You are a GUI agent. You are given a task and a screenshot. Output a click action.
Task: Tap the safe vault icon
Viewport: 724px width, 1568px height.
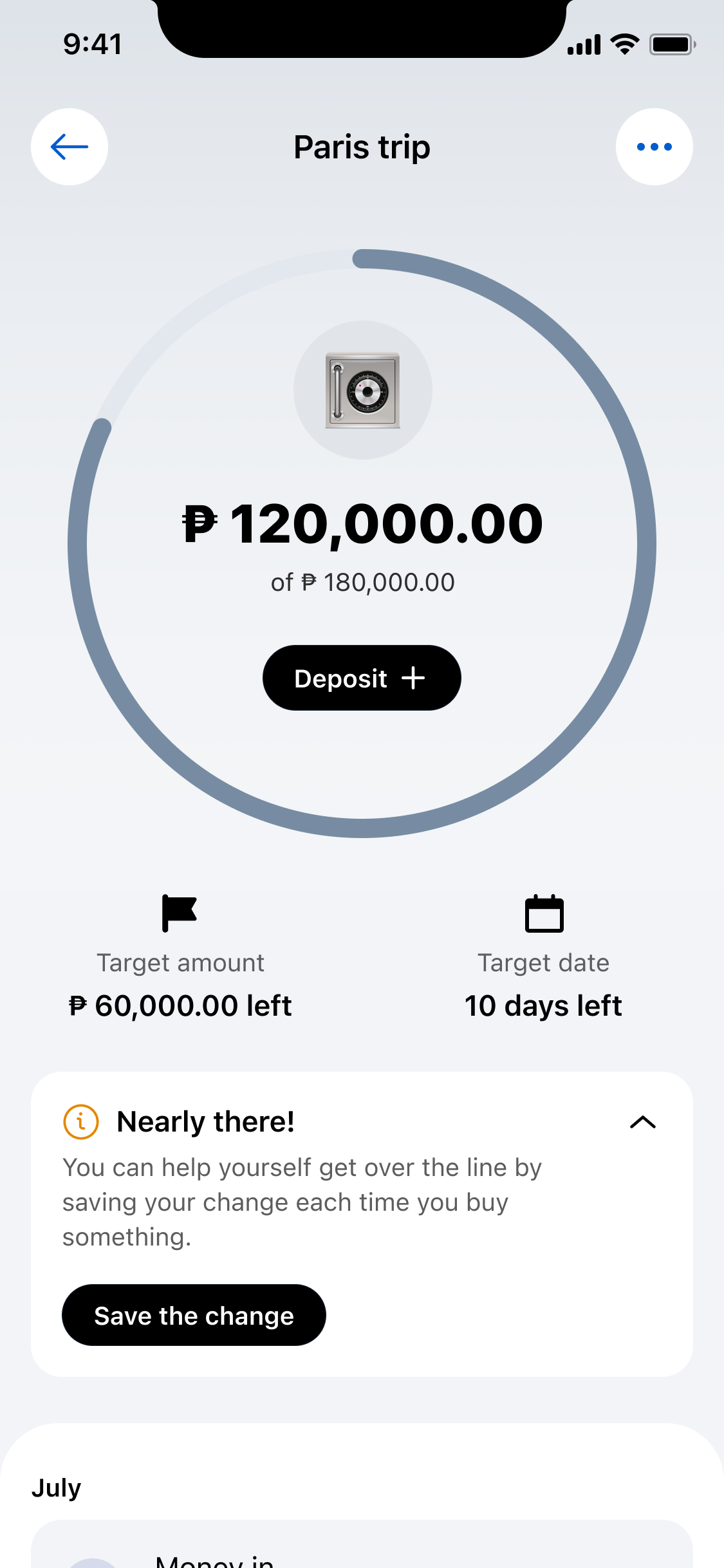tap(362, 390)
